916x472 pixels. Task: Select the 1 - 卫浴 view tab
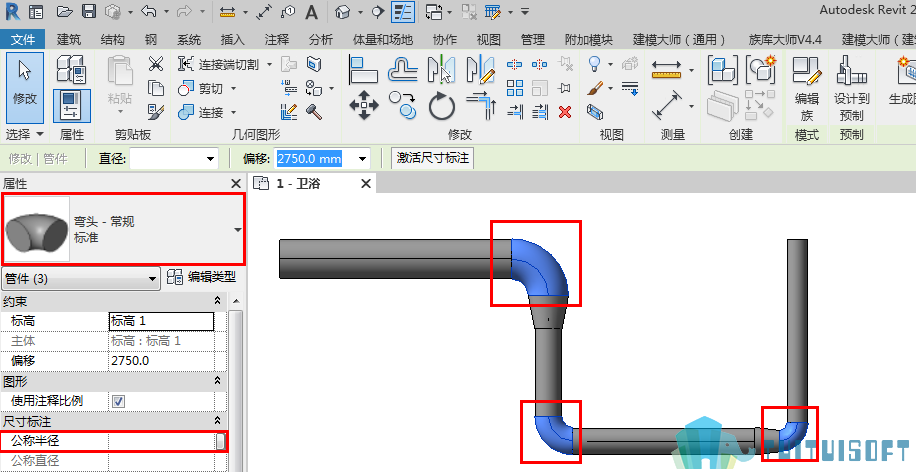(298, 183)
